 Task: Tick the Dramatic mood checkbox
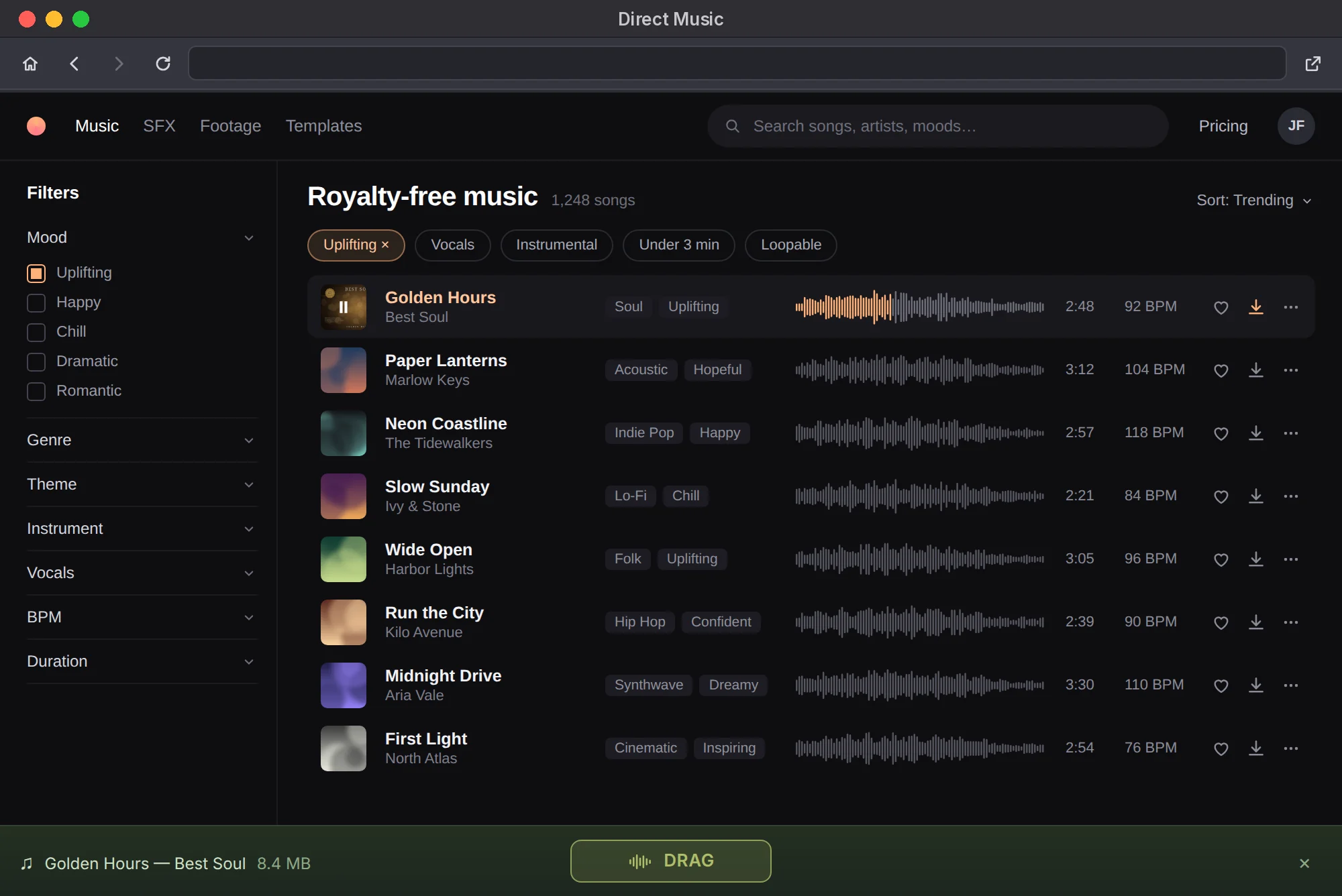tap(36, 361)
